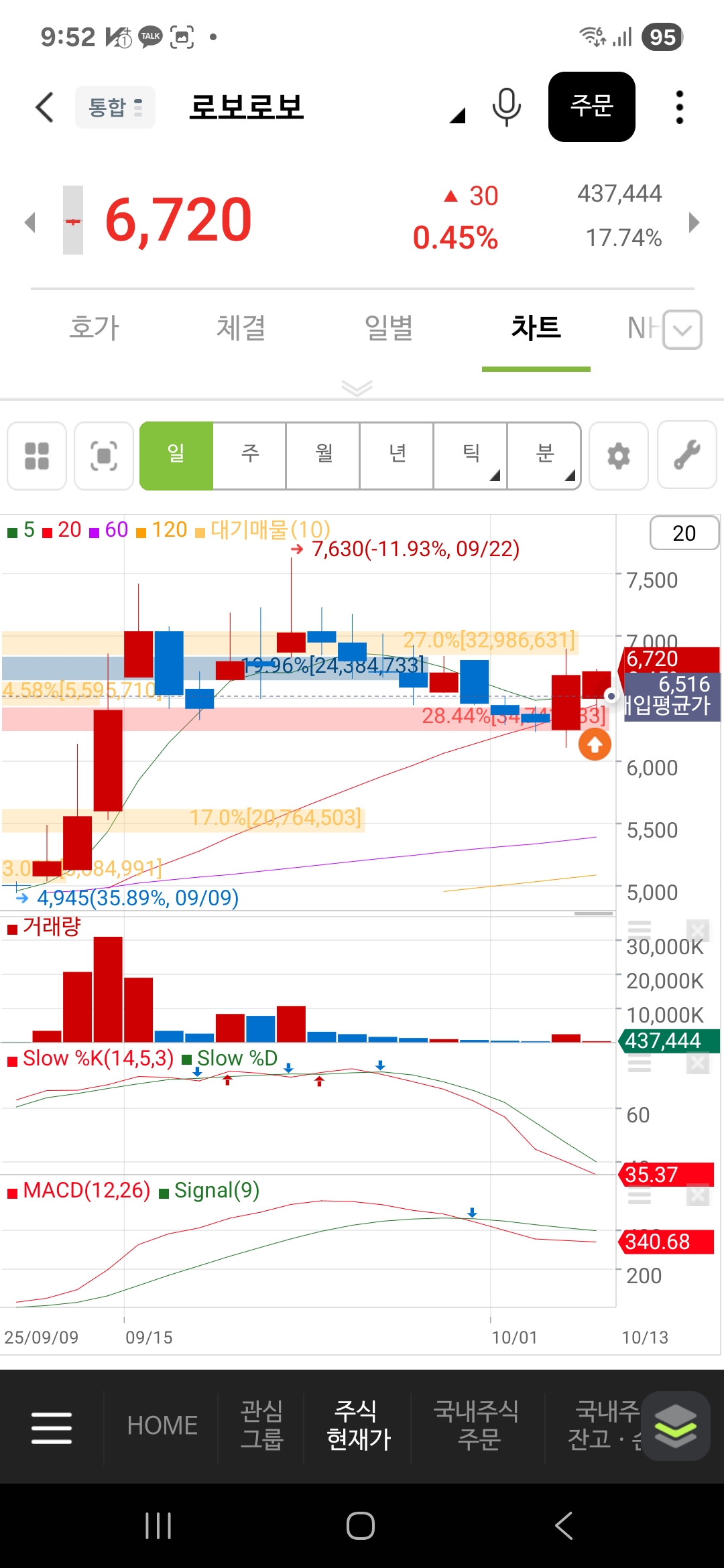Tap the back arrow at top left

click(x=45, y=107)
